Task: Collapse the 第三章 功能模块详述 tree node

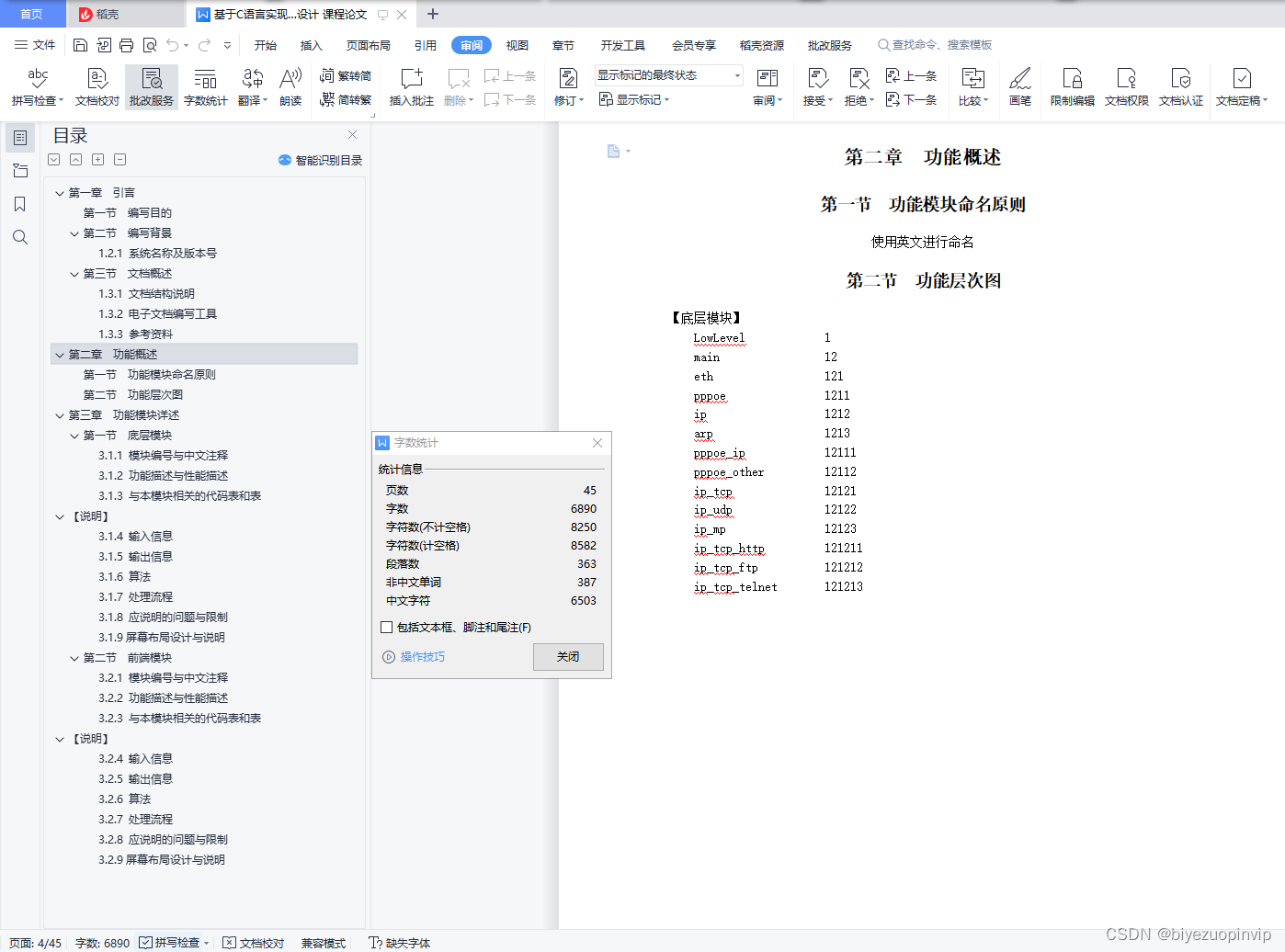Action: [60, 415]
